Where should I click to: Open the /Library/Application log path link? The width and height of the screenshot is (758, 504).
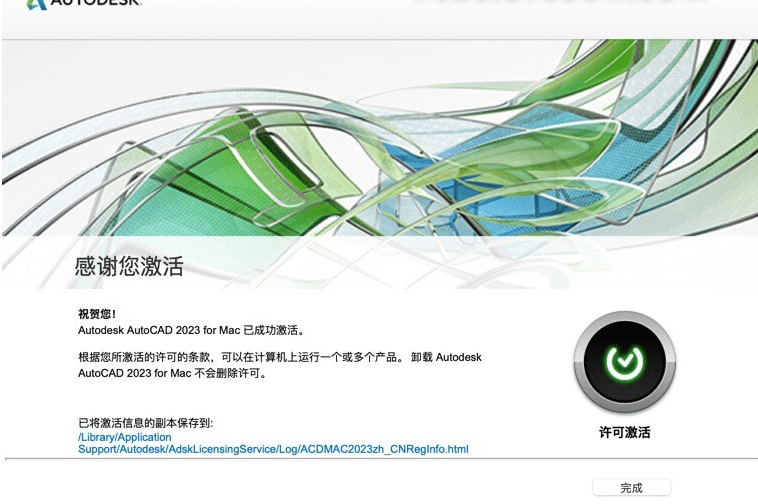coord(124,437)
